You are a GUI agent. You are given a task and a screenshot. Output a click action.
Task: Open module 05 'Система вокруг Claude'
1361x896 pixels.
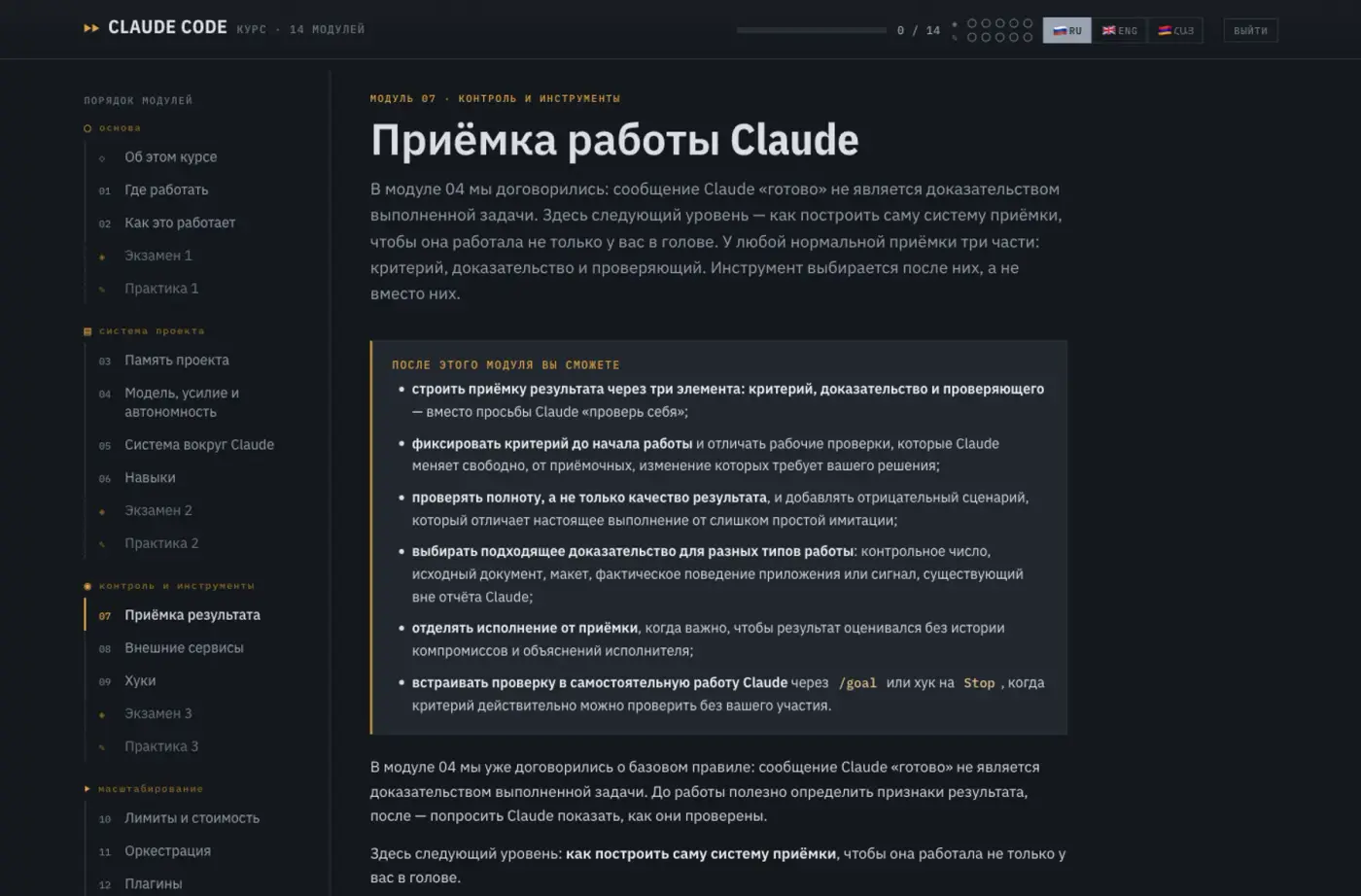click(x=199, y=444)
